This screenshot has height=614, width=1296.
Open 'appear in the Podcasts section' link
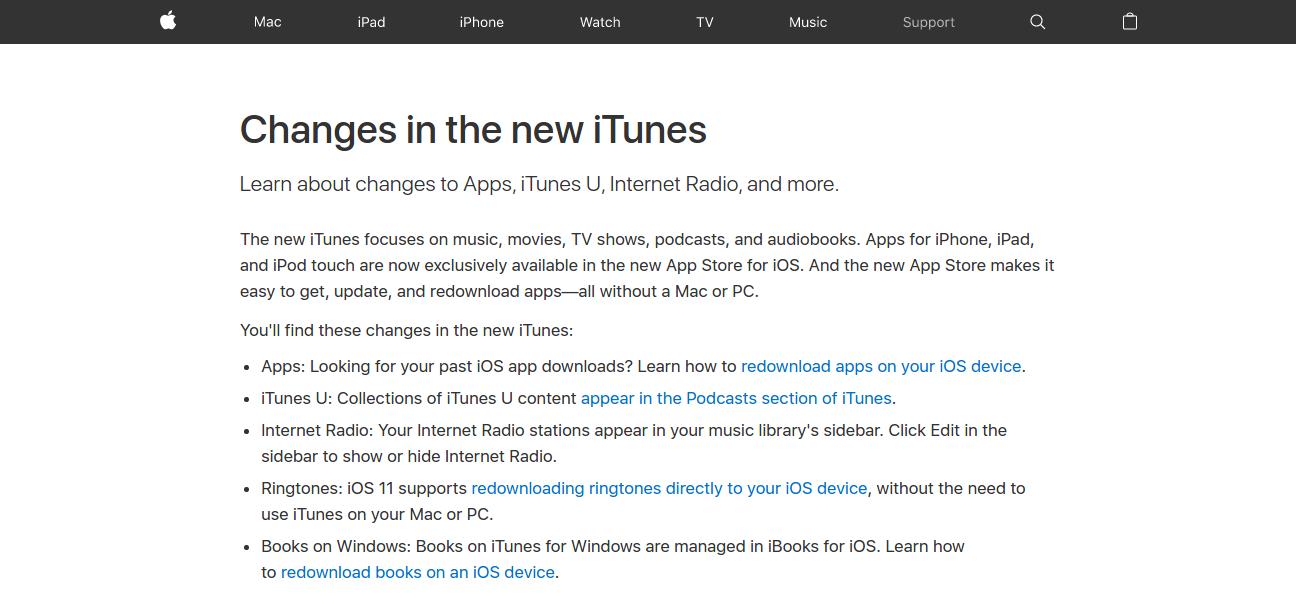click(x=736, y=398)
